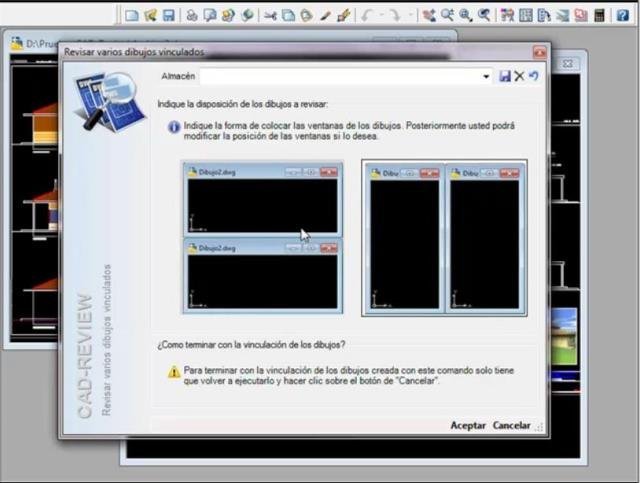Save the Almacén entry with the floppy icon
The height and width of the screenshot is (483, 640).
(x=505, y=76)
